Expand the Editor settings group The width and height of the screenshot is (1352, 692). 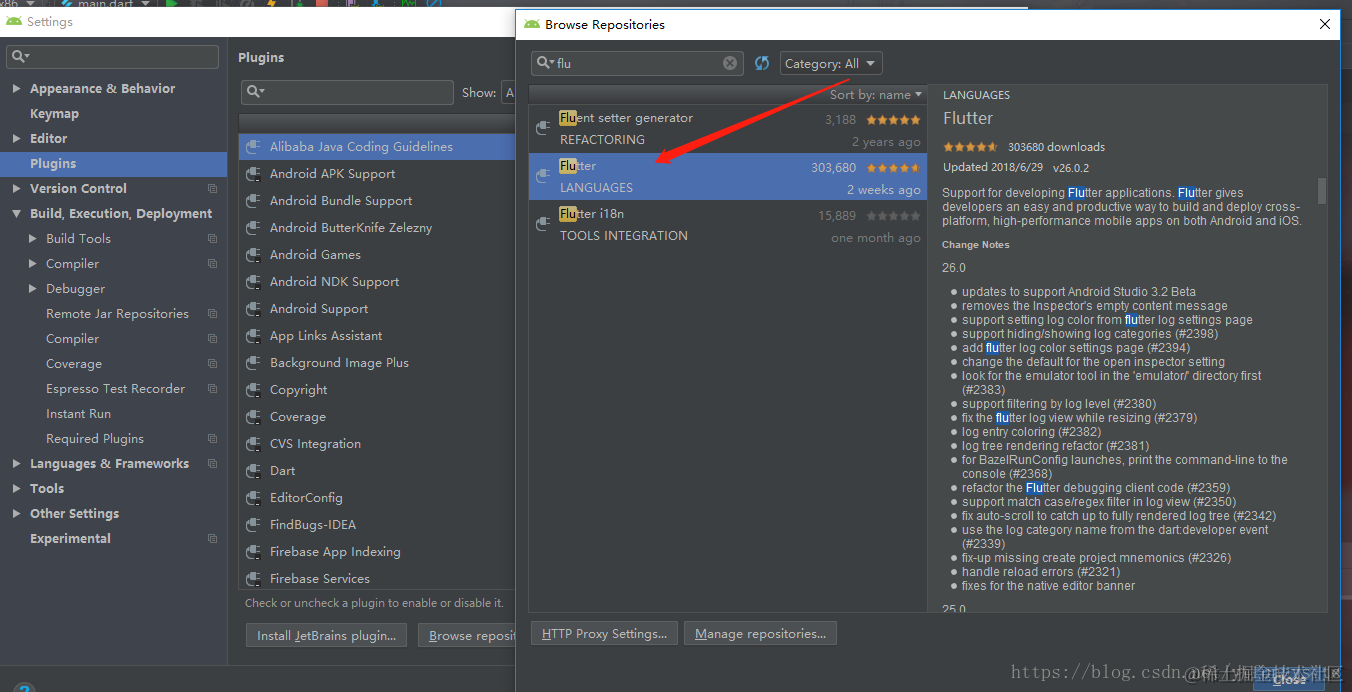(x=16, y=138)
